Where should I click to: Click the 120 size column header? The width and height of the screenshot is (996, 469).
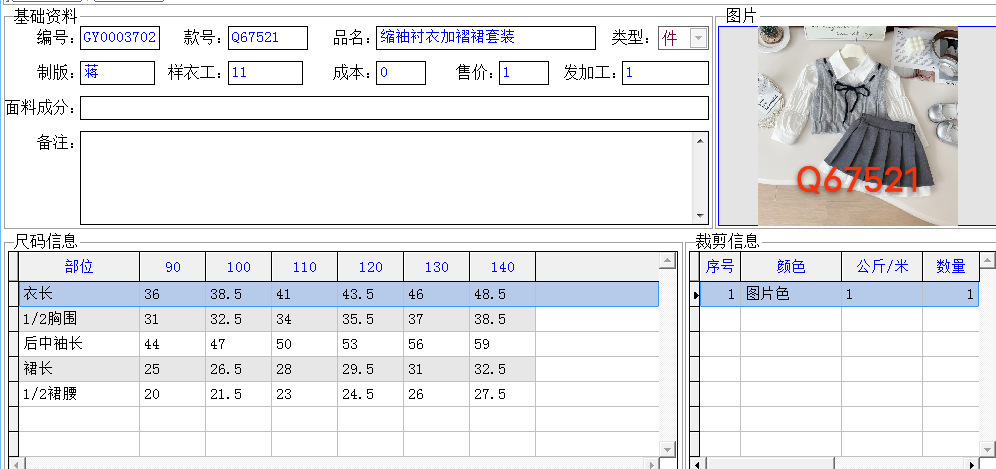[x=371, y=267]
